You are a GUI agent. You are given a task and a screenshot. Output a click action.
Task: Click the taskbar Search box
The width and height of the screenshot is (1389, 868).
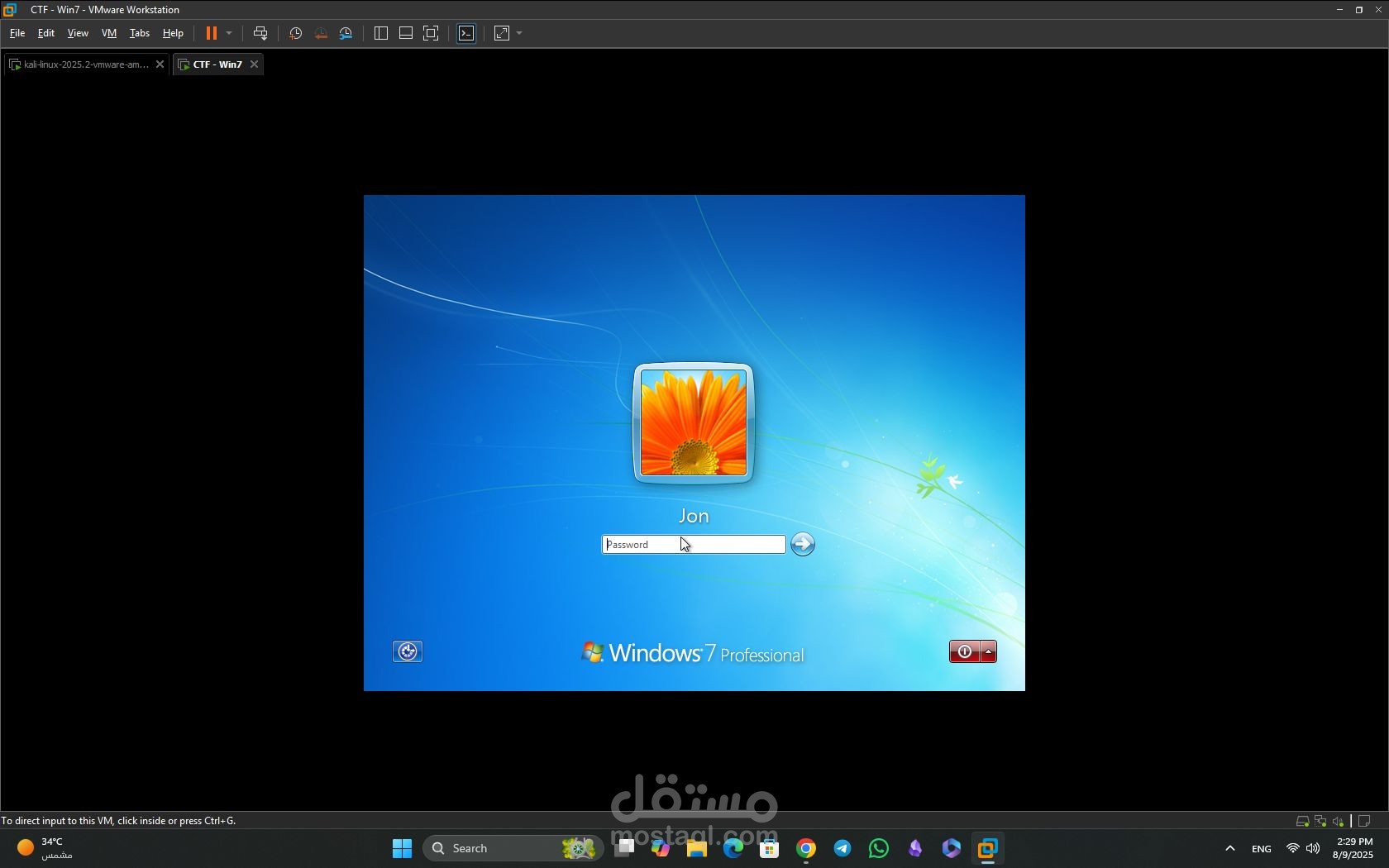click(x=513, y=848)
